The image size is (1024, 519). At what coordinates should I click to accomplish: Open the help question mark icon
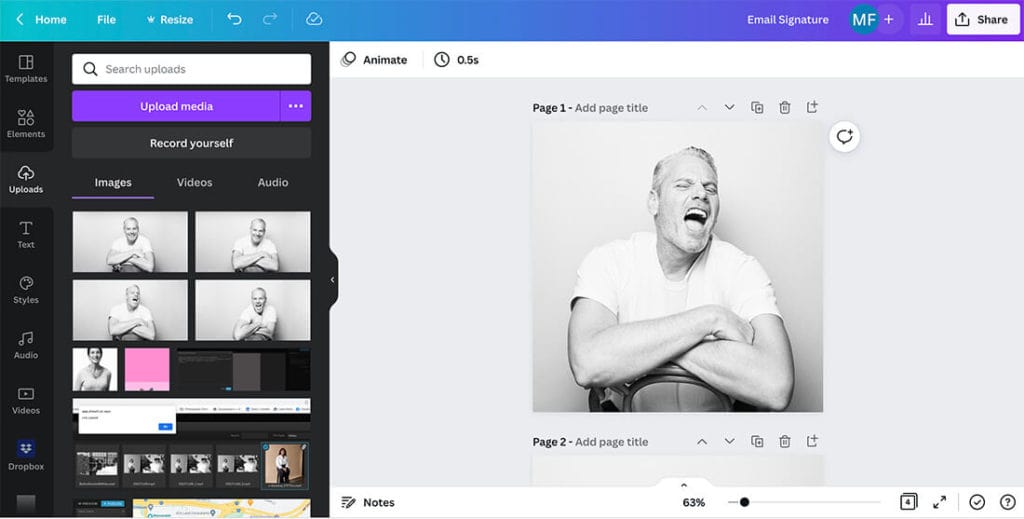[1008, 502]
